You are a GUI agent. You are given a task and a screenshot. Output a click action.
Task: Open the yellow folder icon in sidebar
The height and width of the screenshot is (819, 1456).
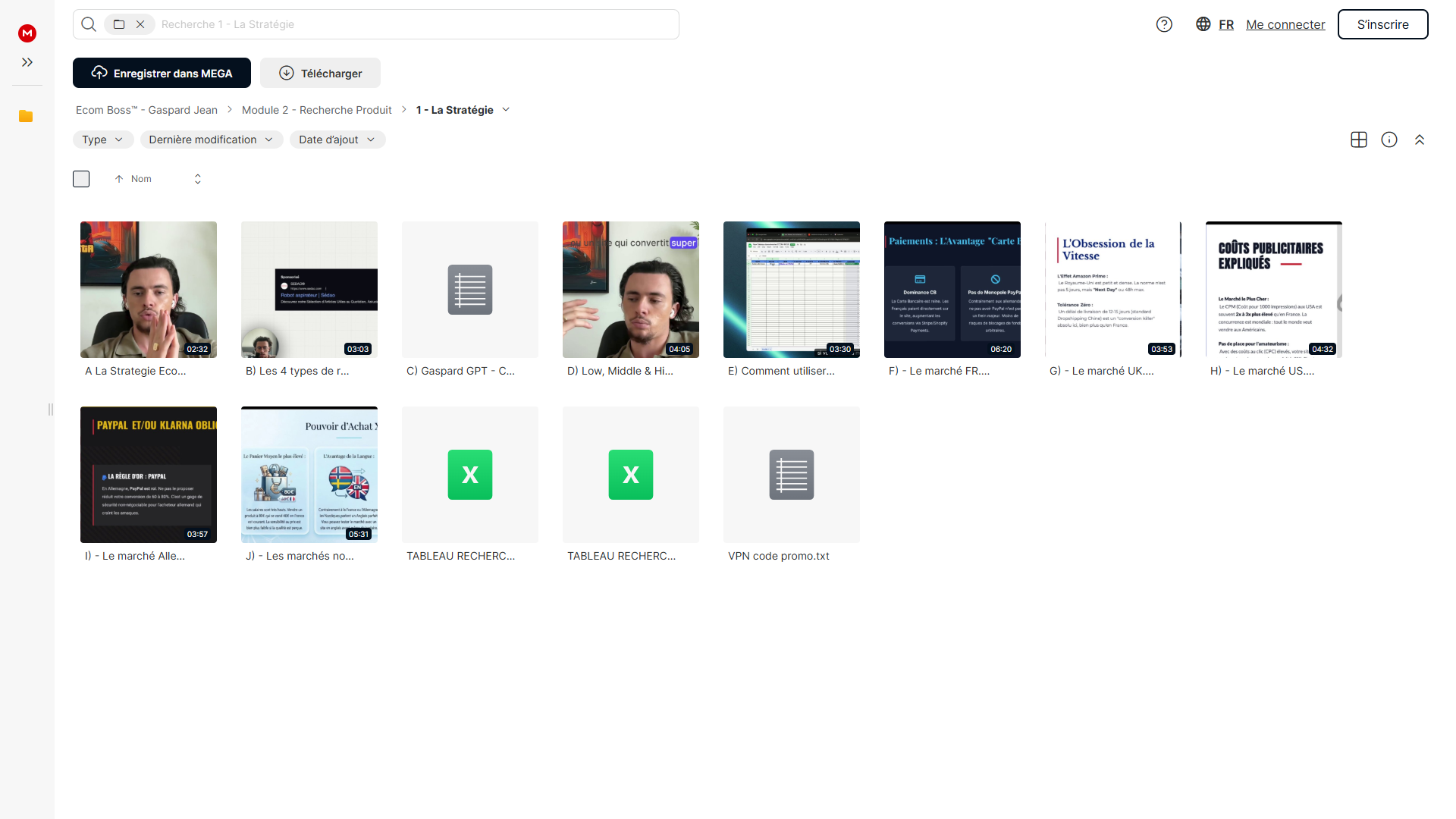click(26, 116)
